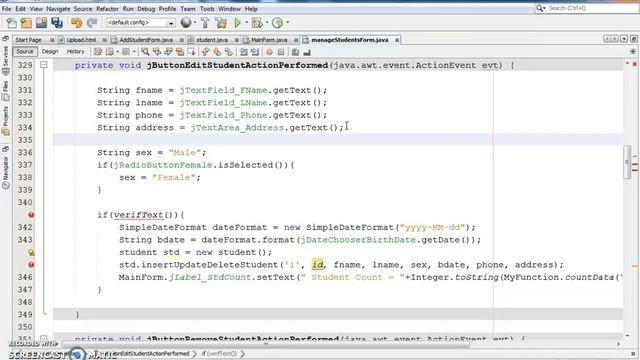Start macro recording with red circle
640x360 pixels.
coord(269,52)
